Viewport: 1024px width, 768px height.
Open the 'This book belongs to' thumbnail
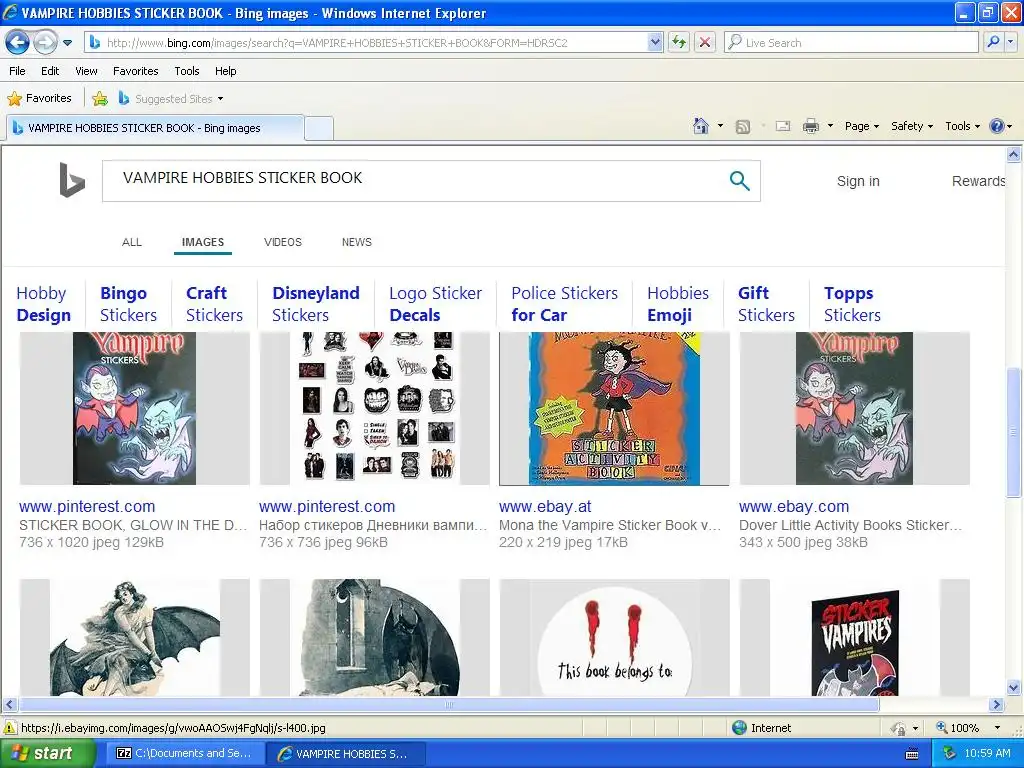(614, 637)
